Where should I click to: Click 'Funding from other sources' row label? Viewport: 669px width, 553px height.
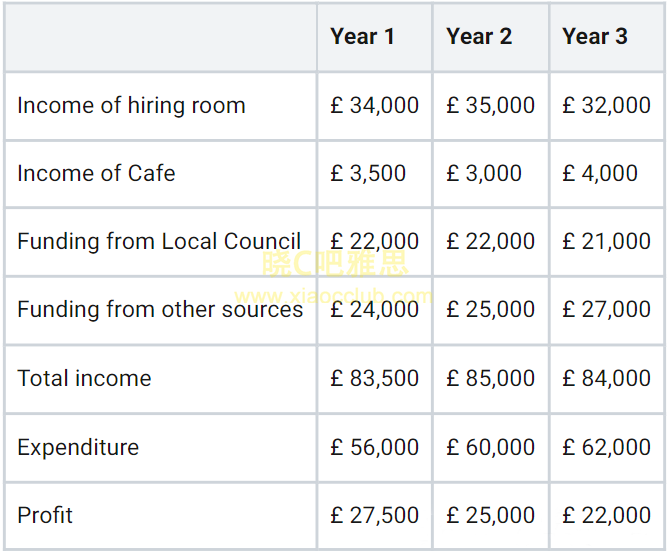tap(160, 310)
